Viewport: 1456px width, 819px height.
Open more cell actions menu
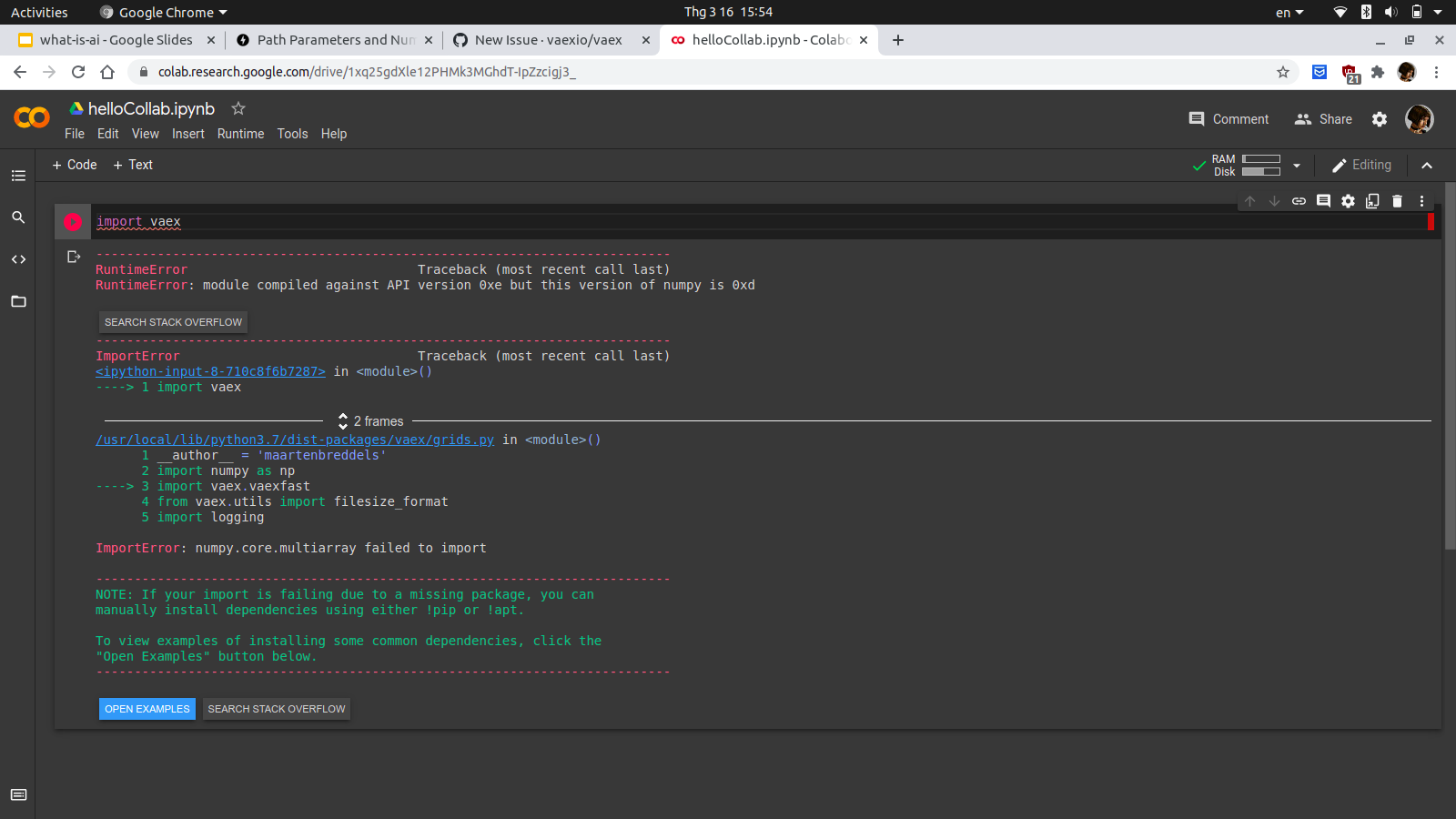(x=1422, y=201)
